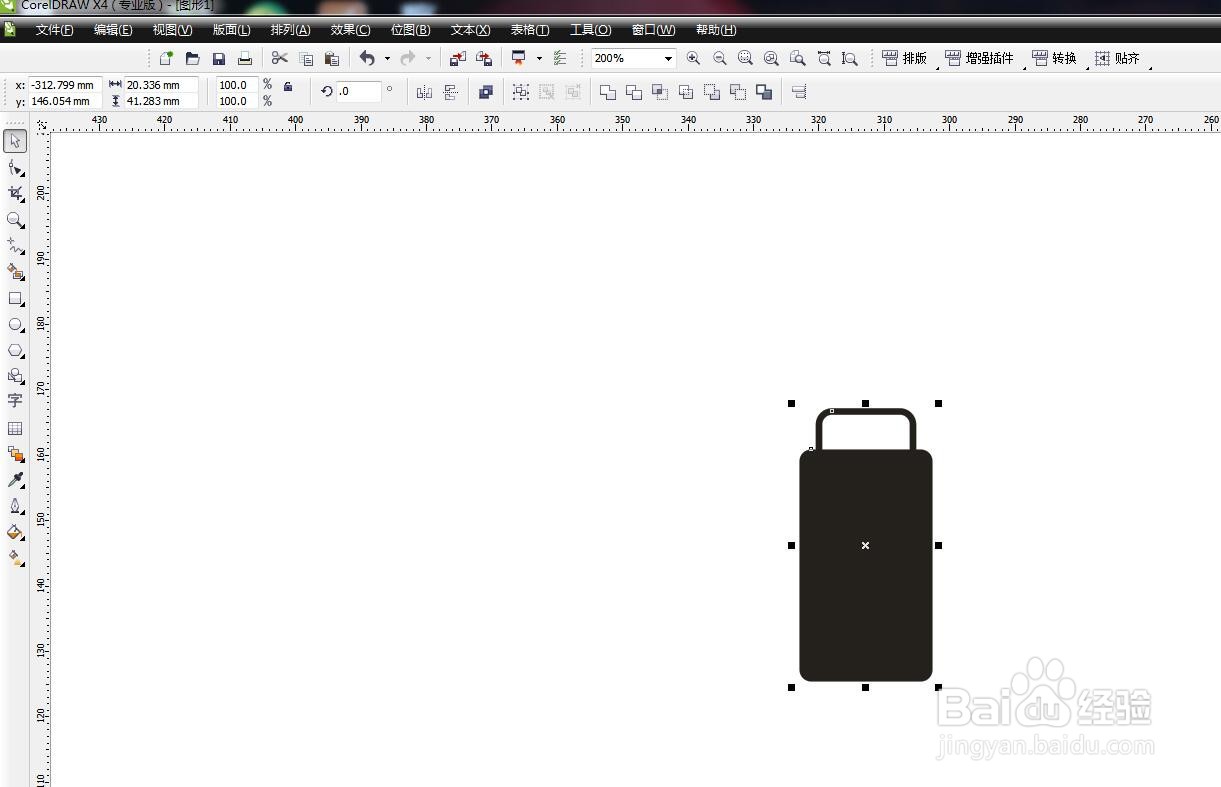The height and width of the screenshot is (787, 1221).
Task: Open the 文件(F) menu
Action: point(55,30)
